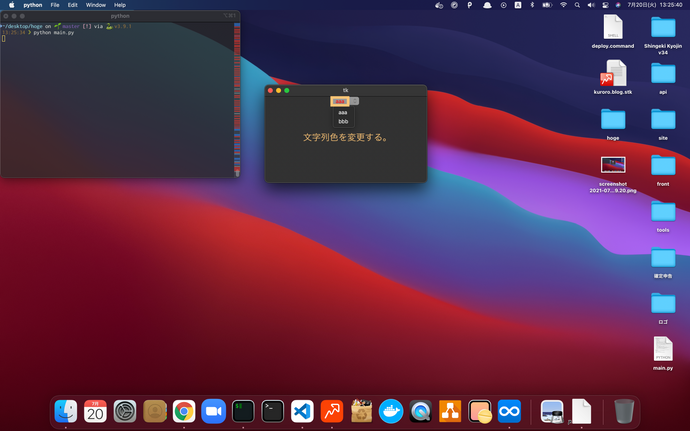Screen dimensions: 690x431
Task: Click the volume icon in menu bar
Action: point(591,5)
